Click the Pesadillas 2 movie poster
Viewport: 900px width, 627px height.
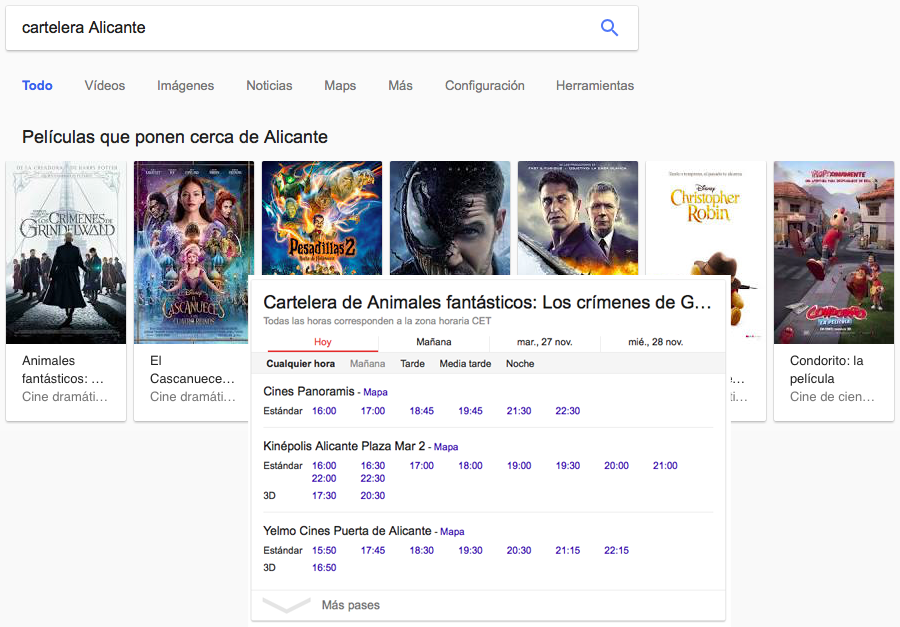[321, 217]
